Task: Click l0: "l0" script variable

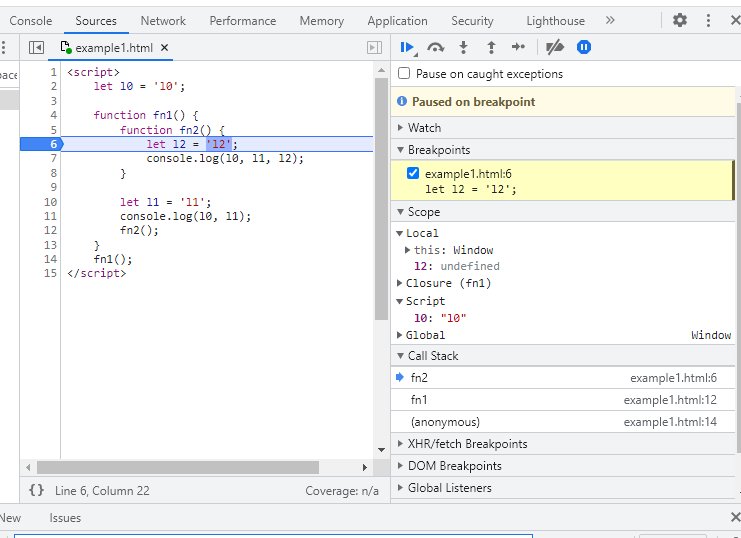Action: [440, 318]
